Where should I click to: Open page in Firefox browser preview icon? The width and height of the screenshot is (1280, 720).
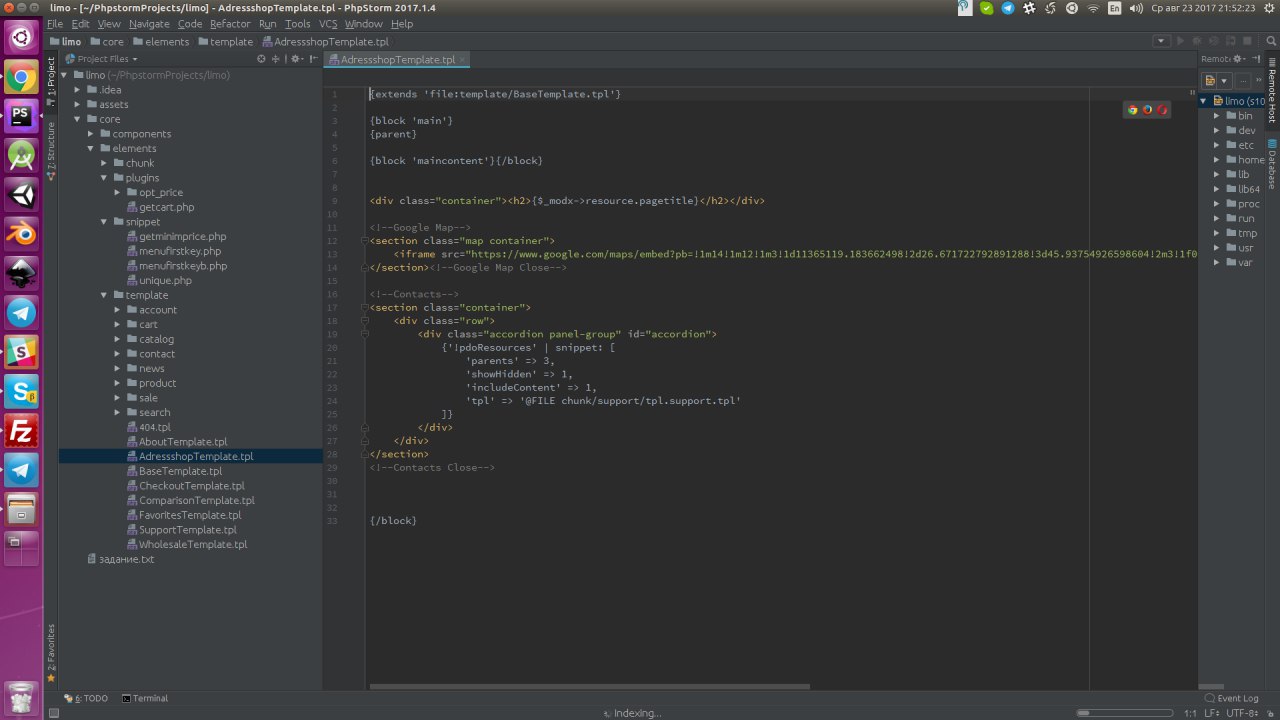click(1147, 110)
